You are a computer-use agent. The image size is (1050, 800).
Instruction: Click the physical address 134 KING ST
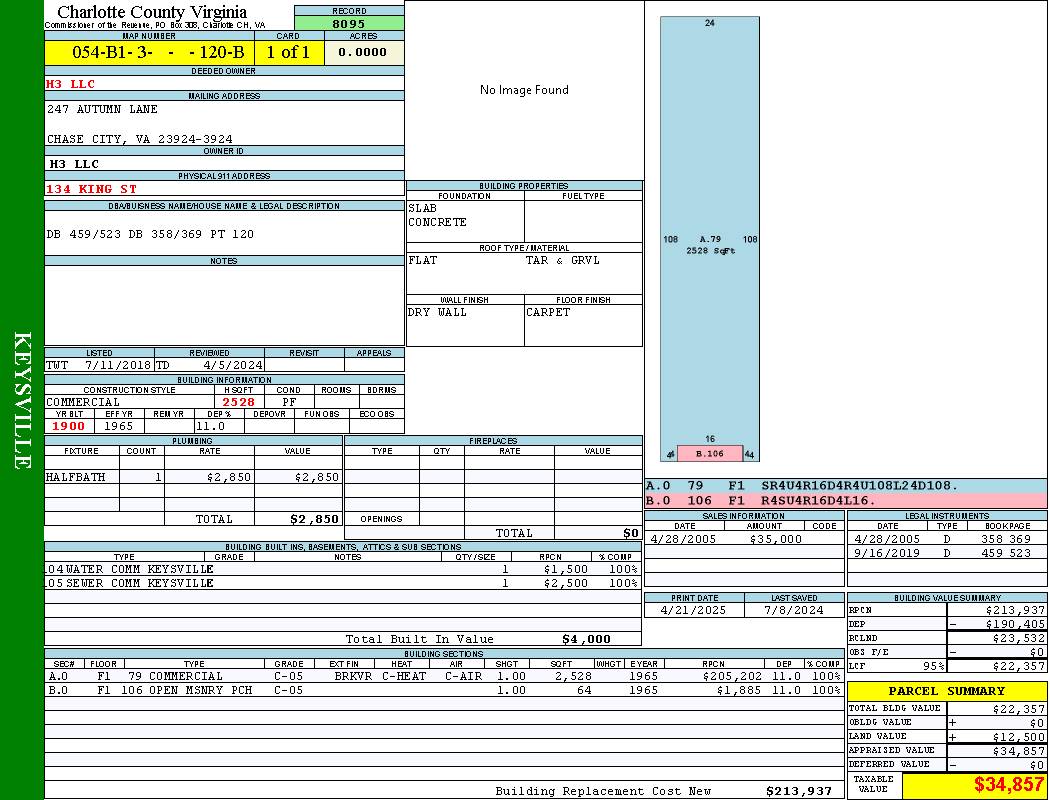pyautogui.click(x=92, y=189)
